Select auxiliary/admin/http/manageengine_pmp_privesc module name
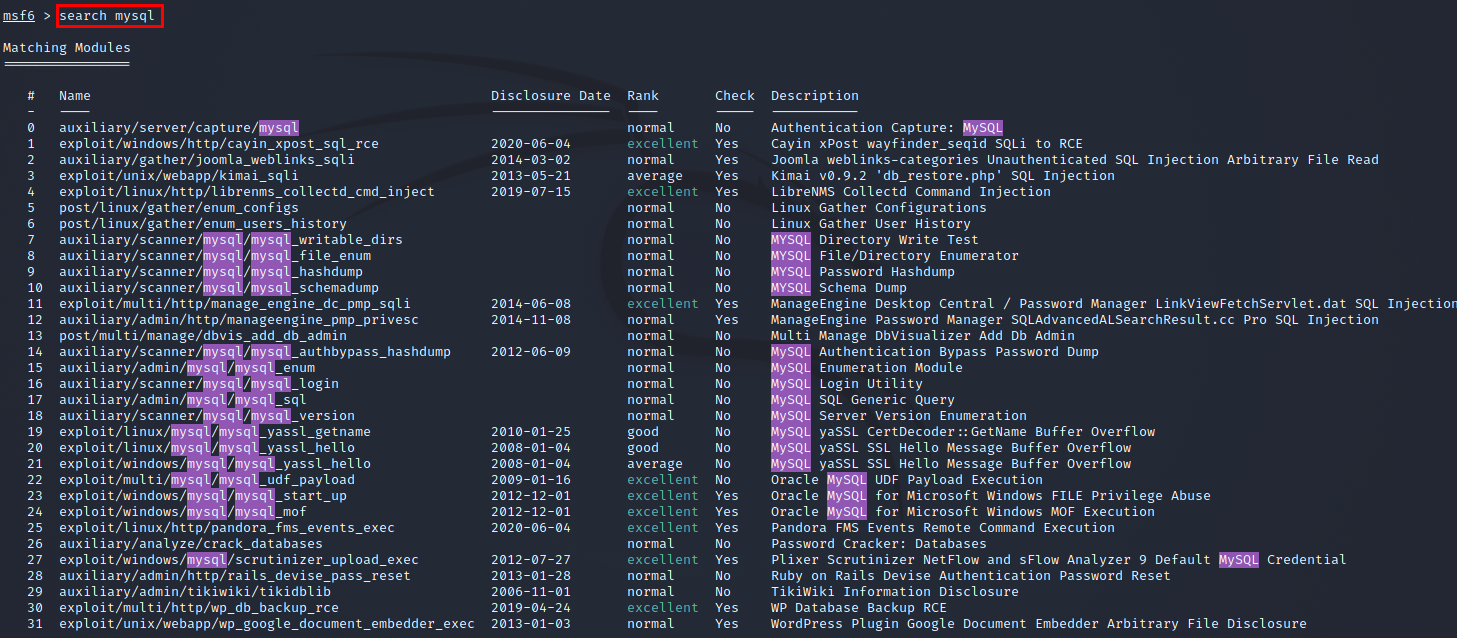The height and width of the screenshot is (638, 1457). click(x=239, y=320)
